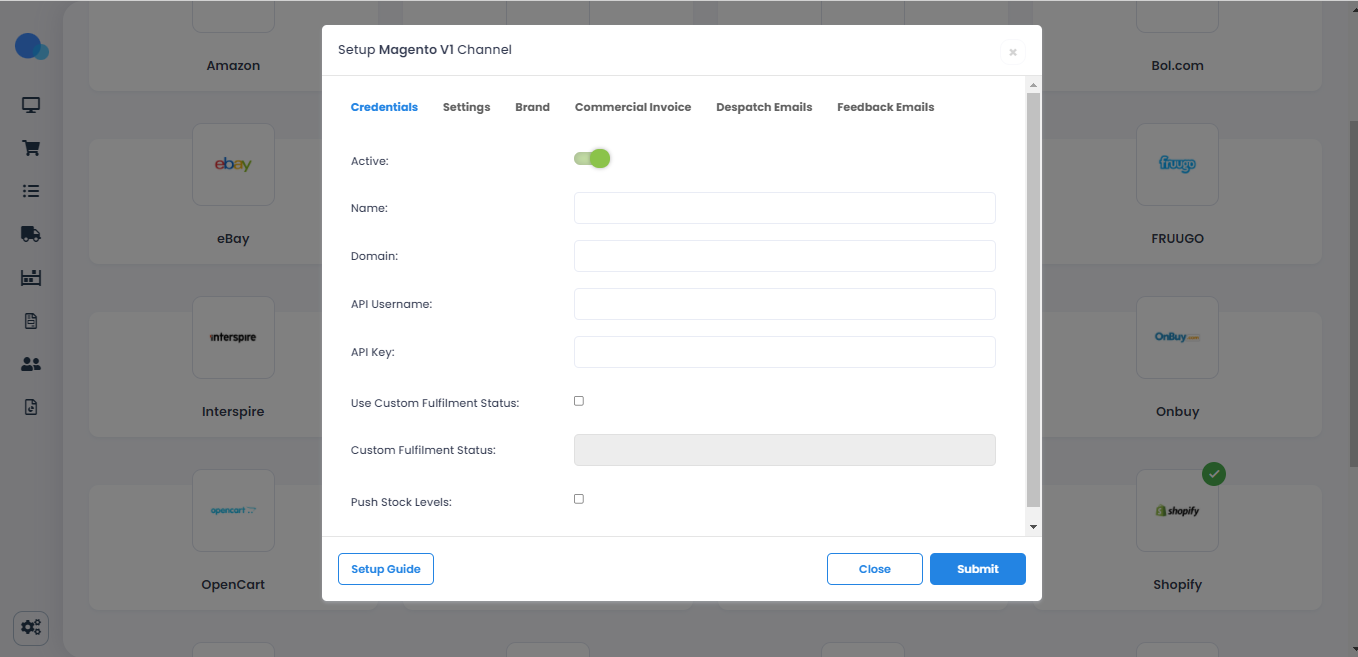This screenshot has height=657, width=1358.
Task: Toggle the Active switch off
Action: point(592,159)
